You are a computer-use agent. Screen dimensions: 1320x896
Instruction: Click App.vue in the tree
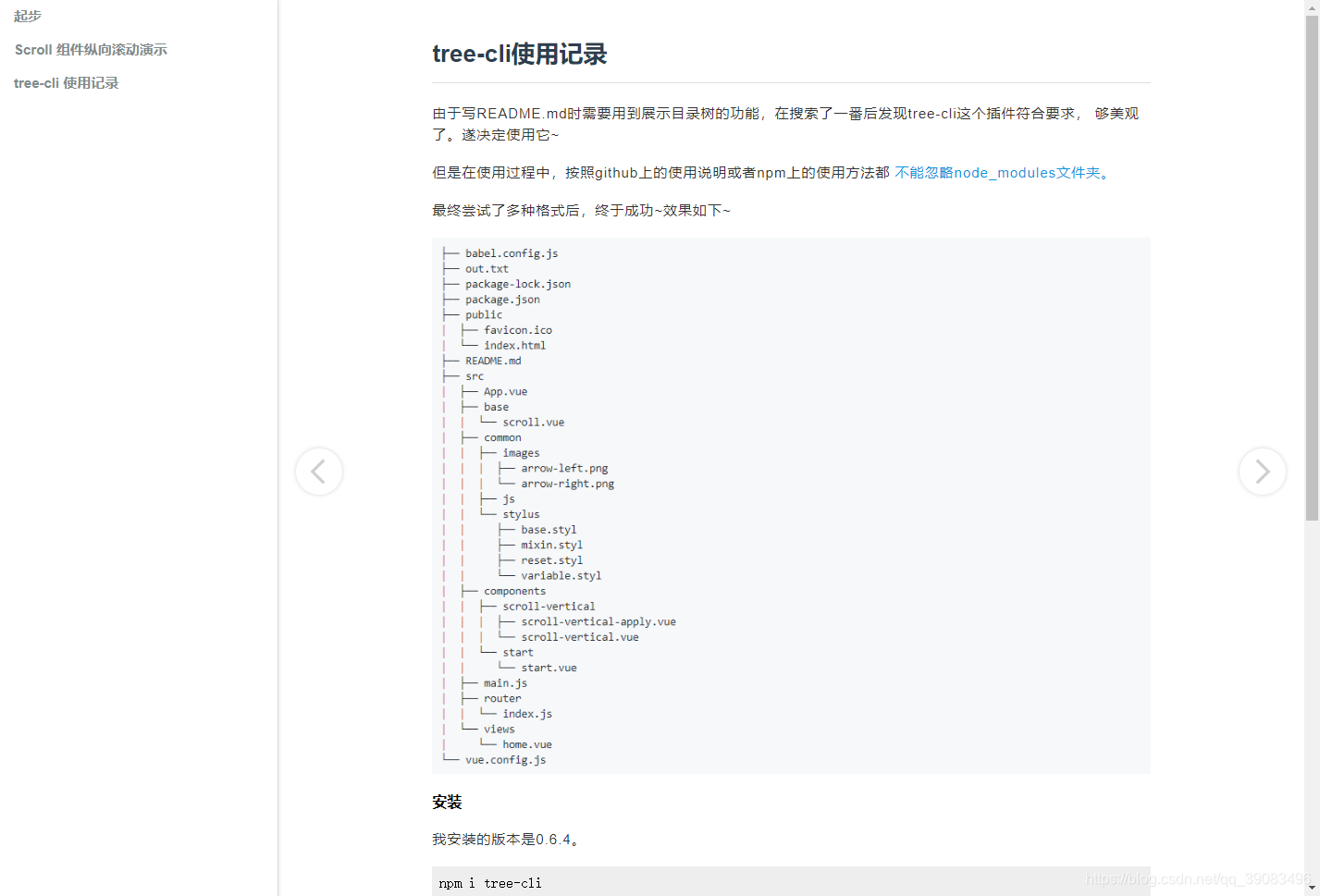(505, 392)
